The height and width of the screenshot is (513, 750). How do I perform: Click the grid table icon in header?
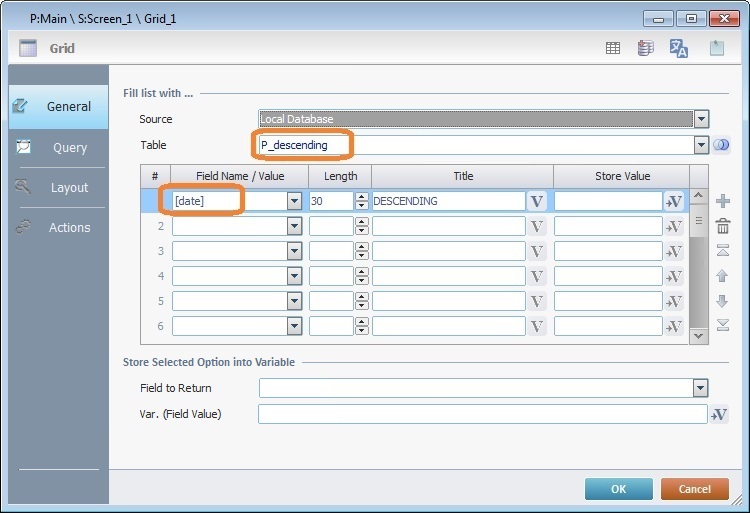613,48
